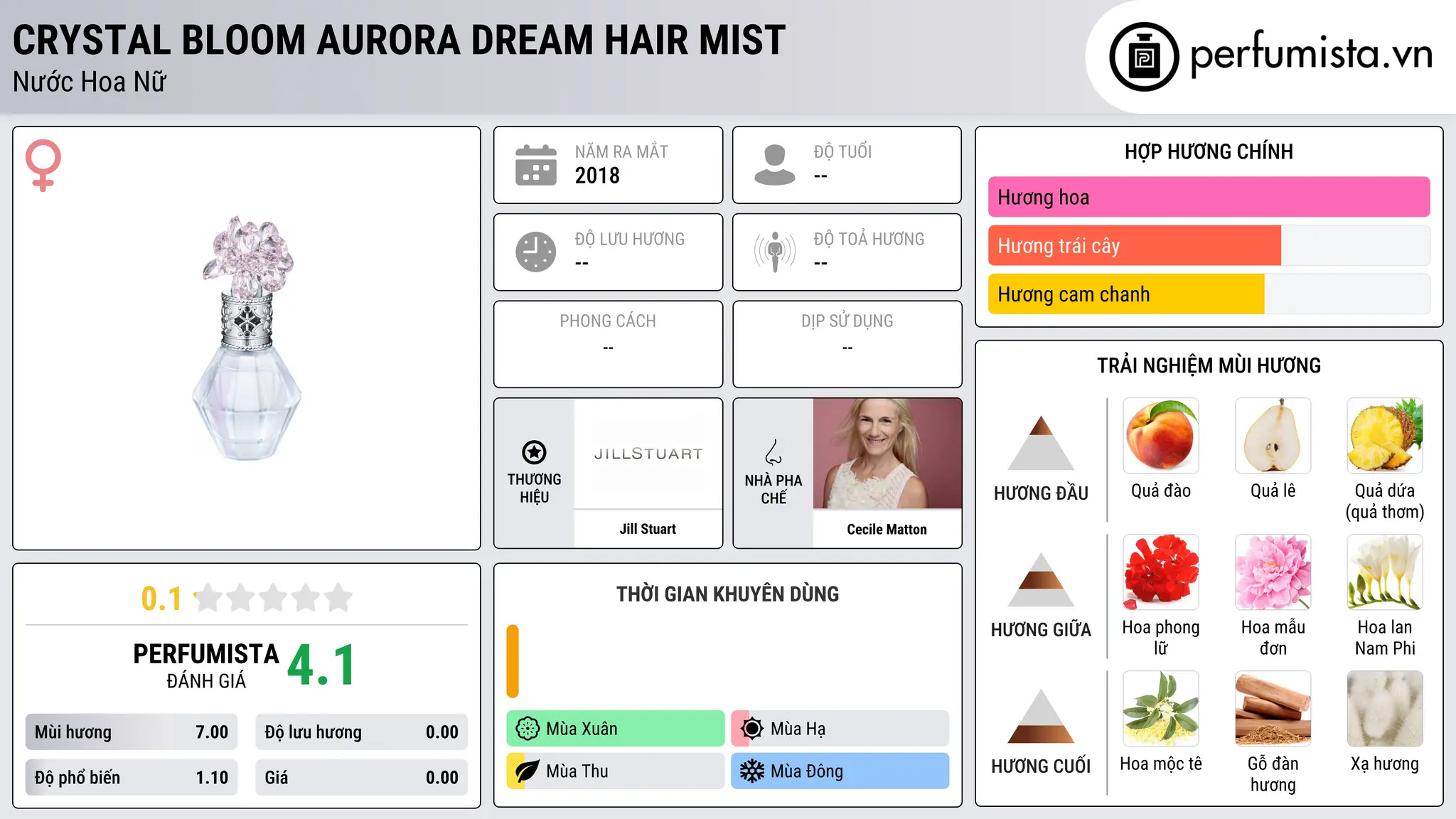Viewport: 1456px width, 819px height.
Task: Click the Mùa Đông snowflake icon
Action: 752,771
